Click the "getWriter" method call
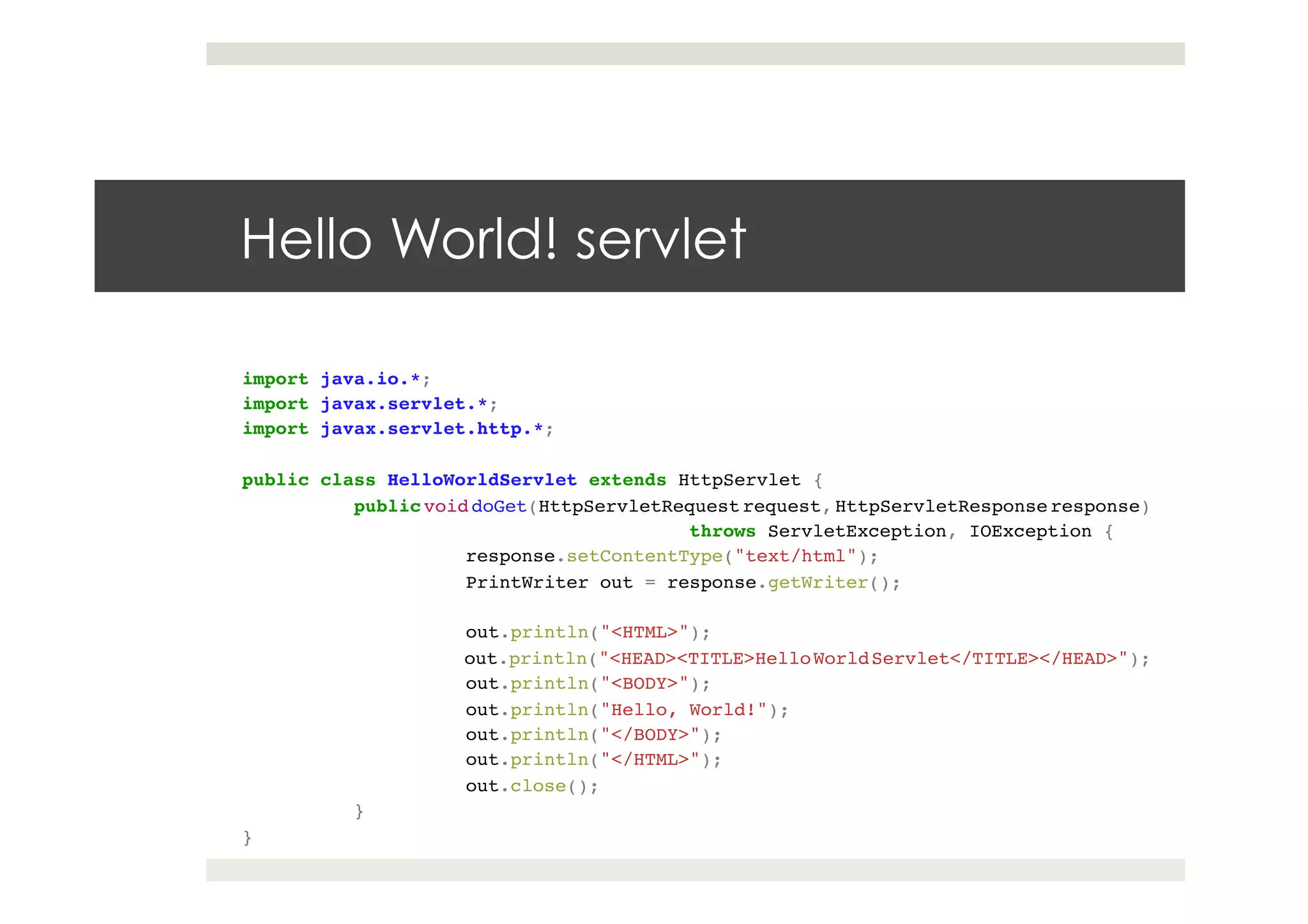Image resolution: width=1308 pixels, height=924 pixels. click(817, 582)
